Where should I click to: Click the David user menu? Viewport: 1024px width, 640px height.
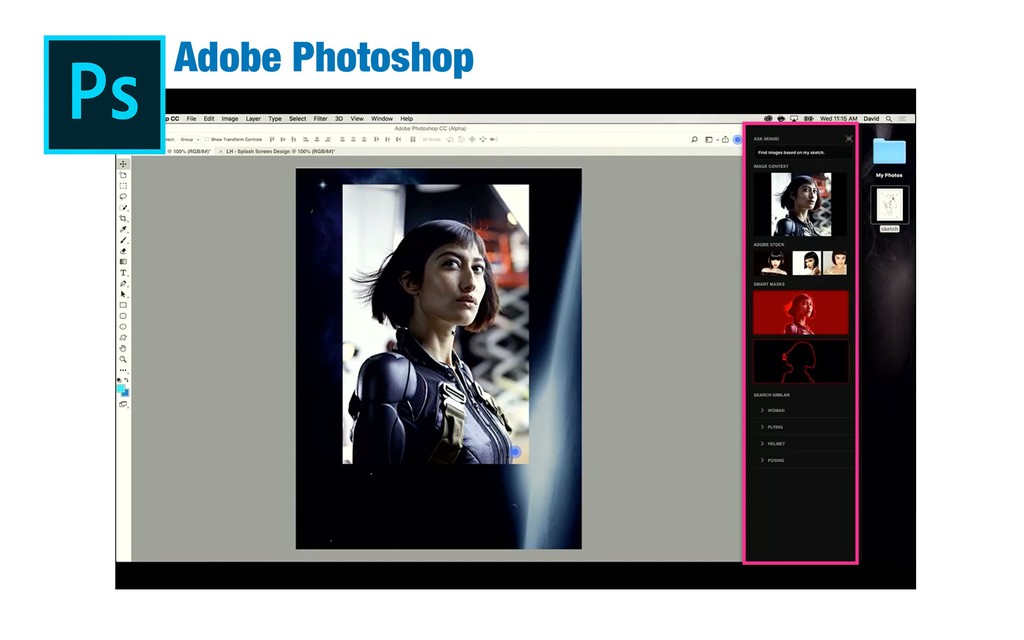[x=871, y=119]
